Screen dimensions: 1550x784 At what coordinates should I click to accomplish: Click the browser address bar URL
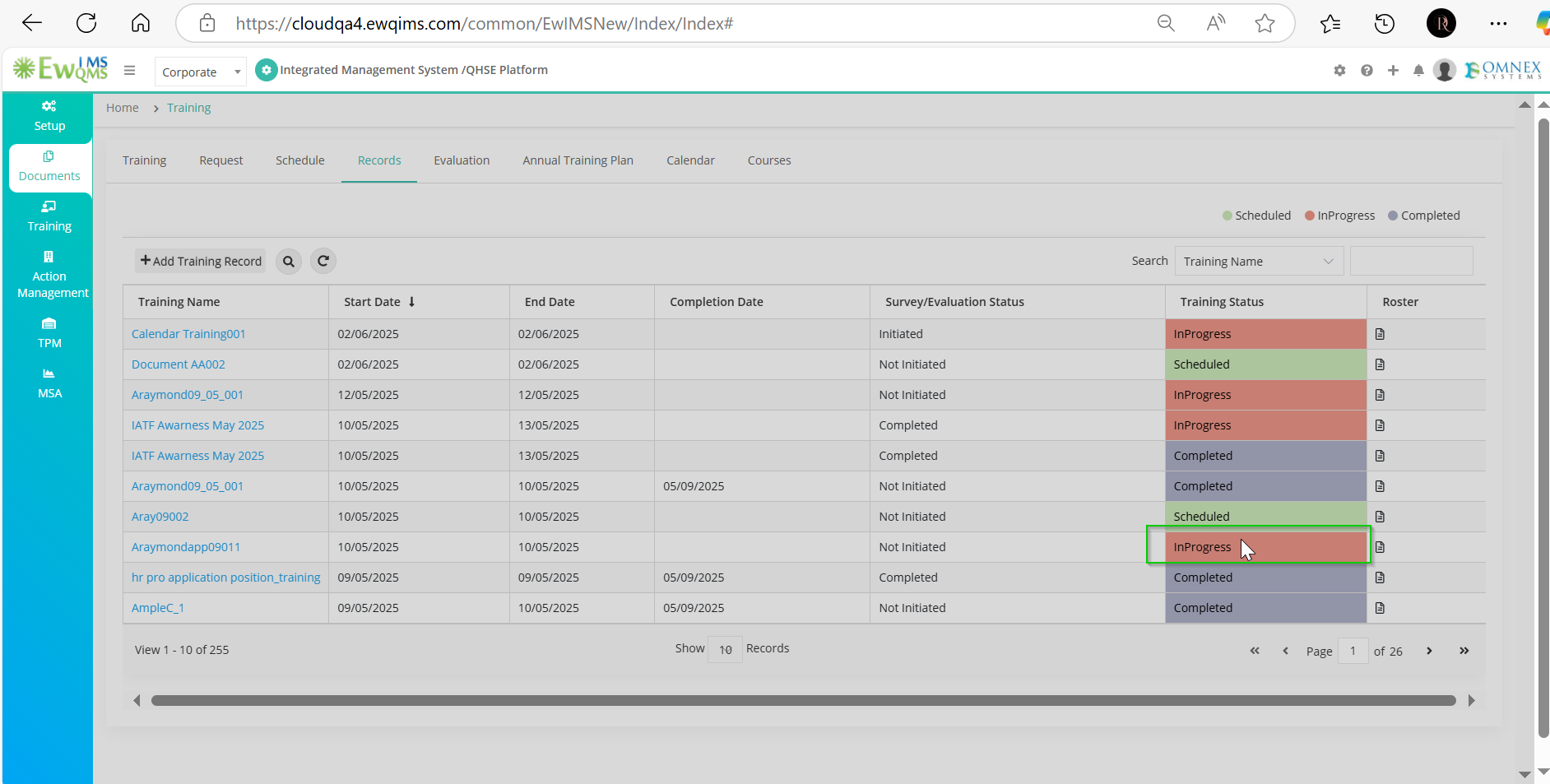pyautogui.click(x=485, y=24)
